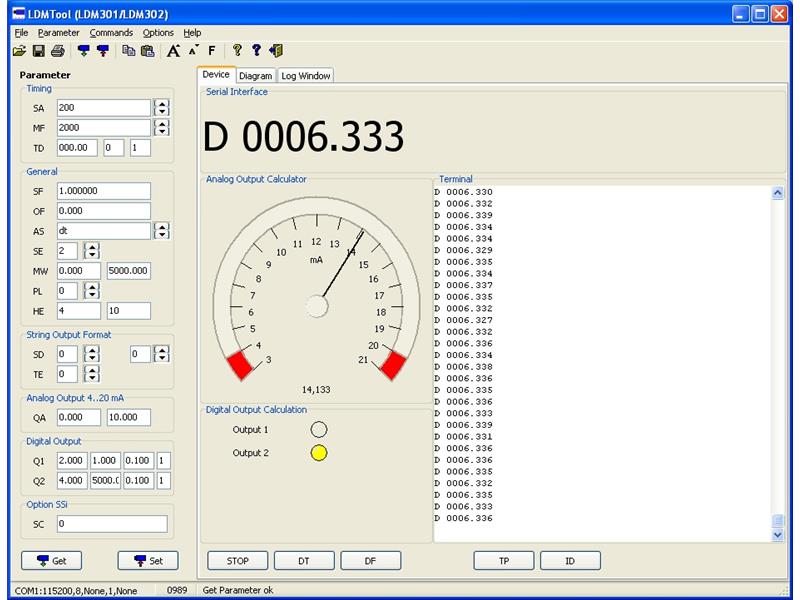Click the SC input field in Option SSI
This screenshot has height=600, width=800.
[112, 524]
